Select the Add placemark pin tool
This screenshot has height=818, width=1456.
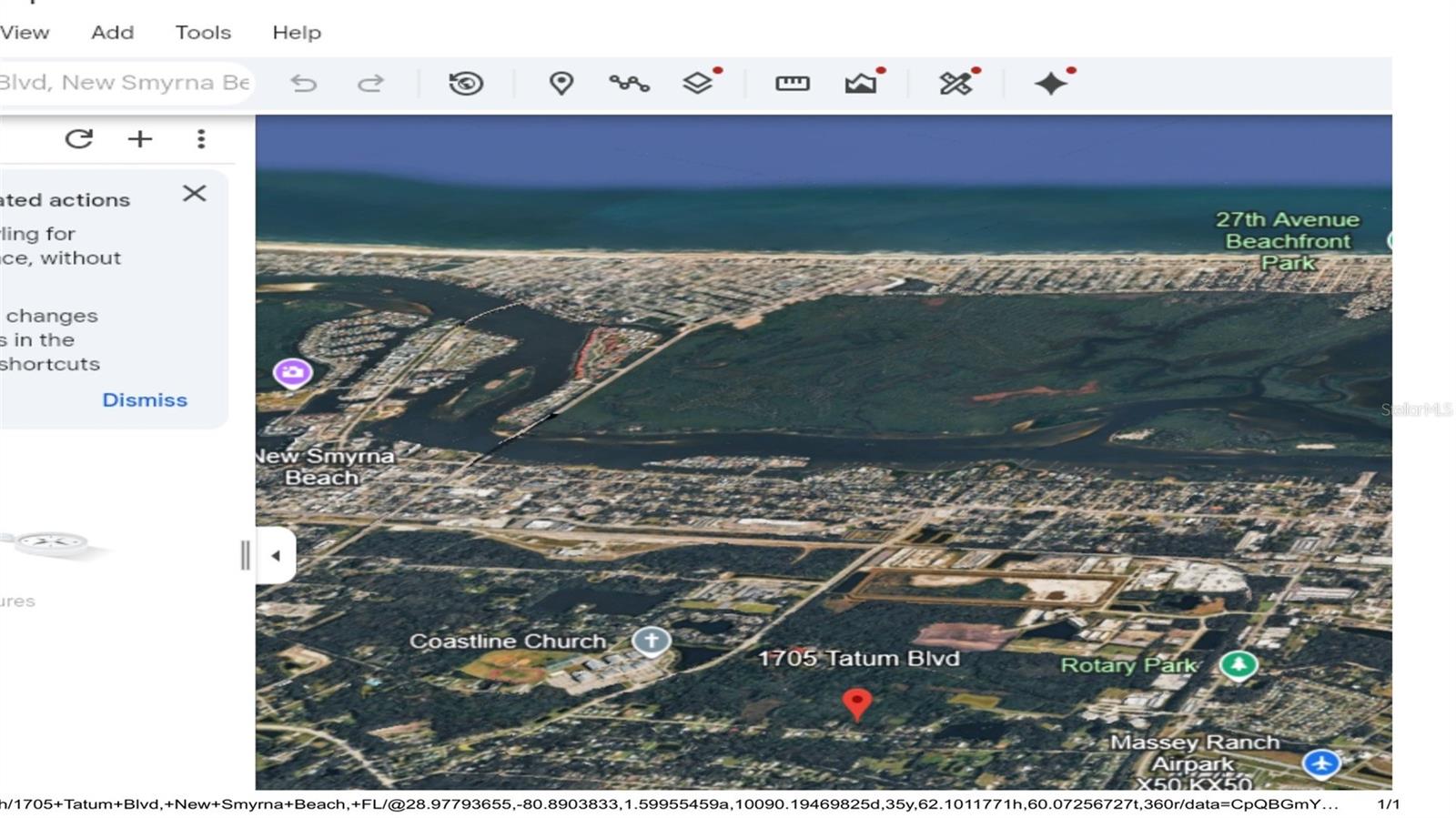click(x=561, y=84)
